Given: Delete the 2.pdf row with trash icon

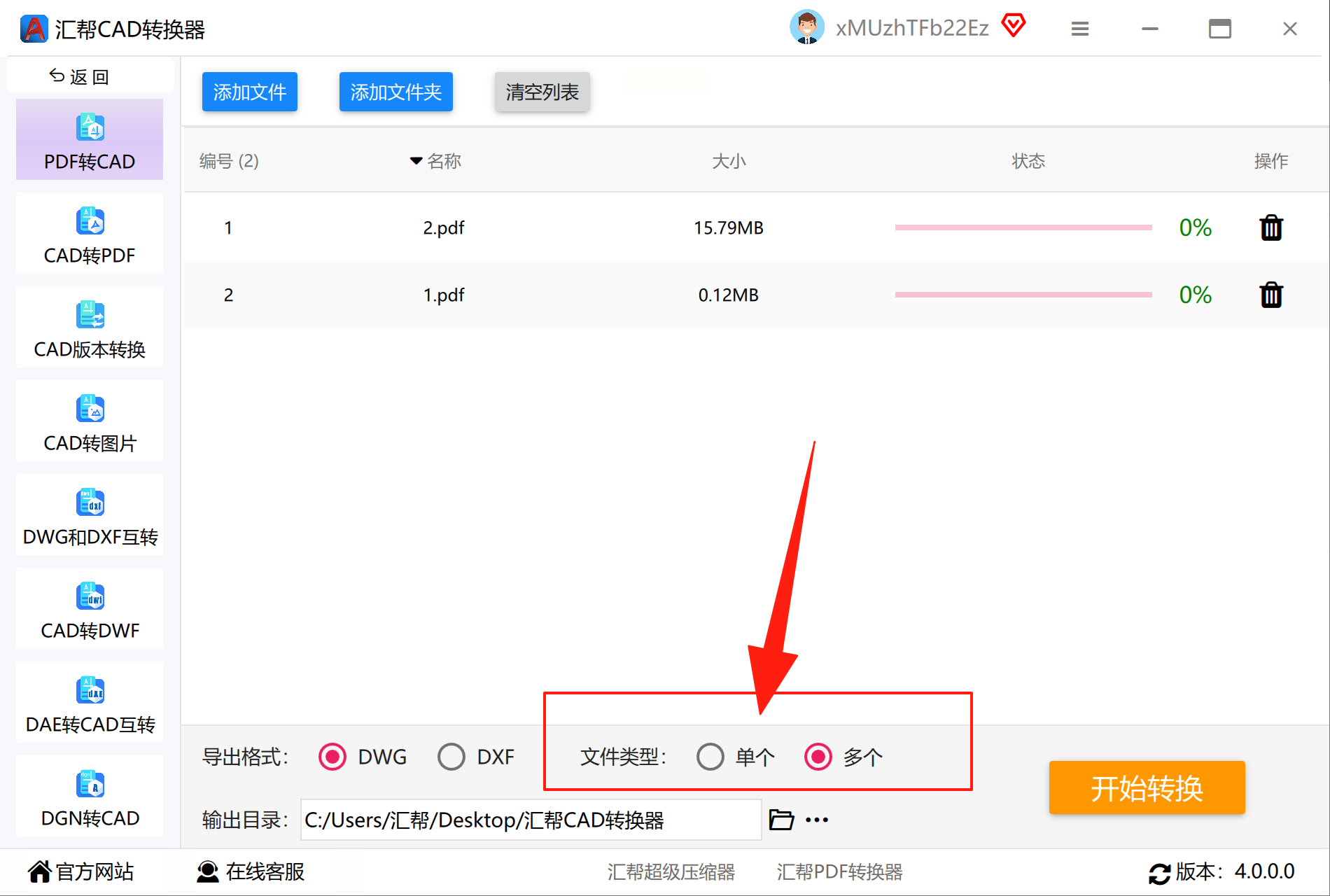Looking at the screenshot, I should pyautogui.click(x=1271, y=227).
